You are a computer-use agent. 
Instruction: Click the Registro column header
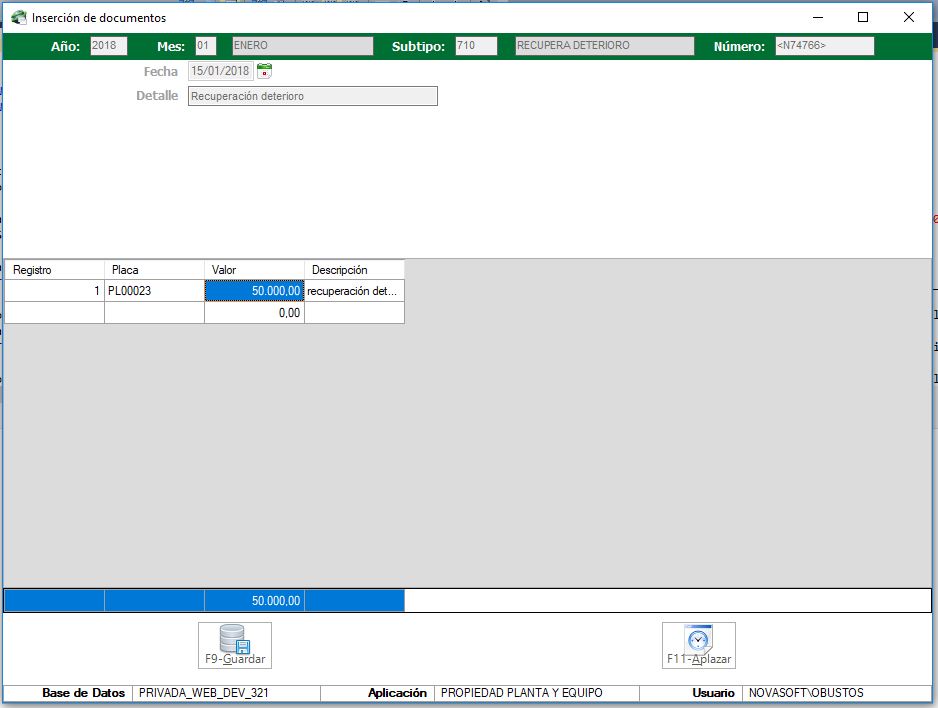click(54, 270)
